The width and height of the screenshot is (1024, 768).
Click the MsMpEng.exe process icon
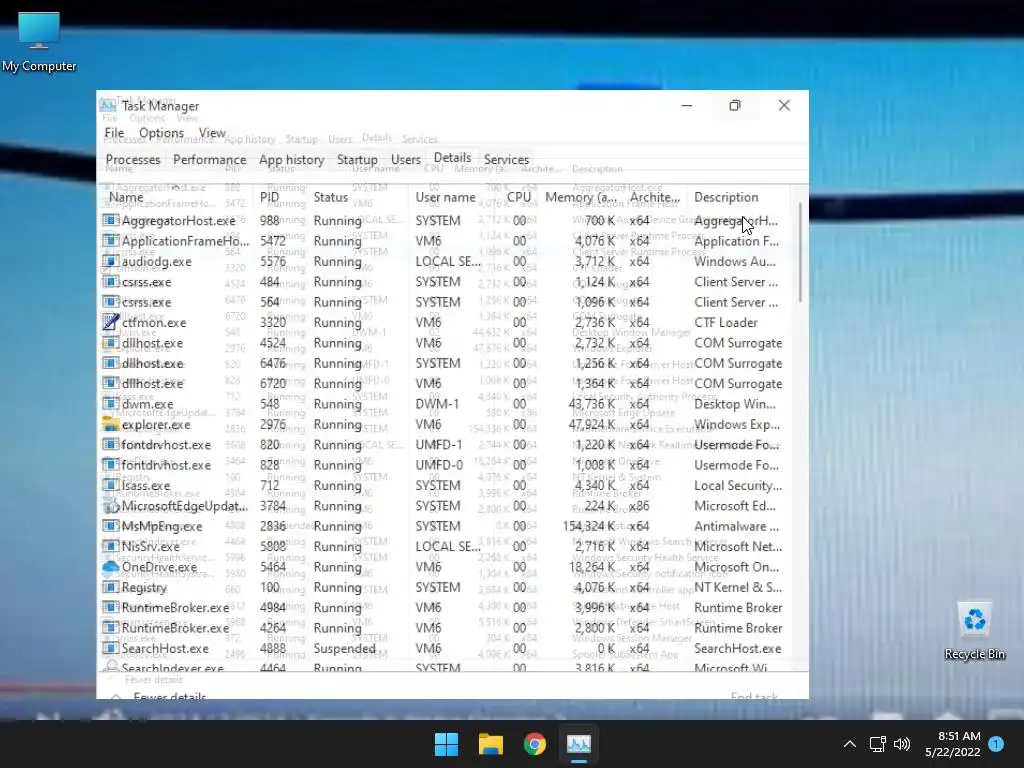110,526
